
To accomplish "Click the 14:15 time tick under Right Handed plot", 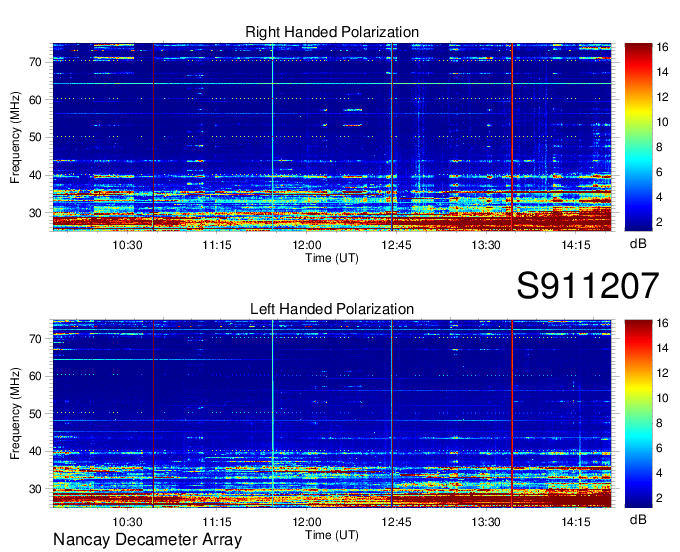I will click(x=576, y=245).
